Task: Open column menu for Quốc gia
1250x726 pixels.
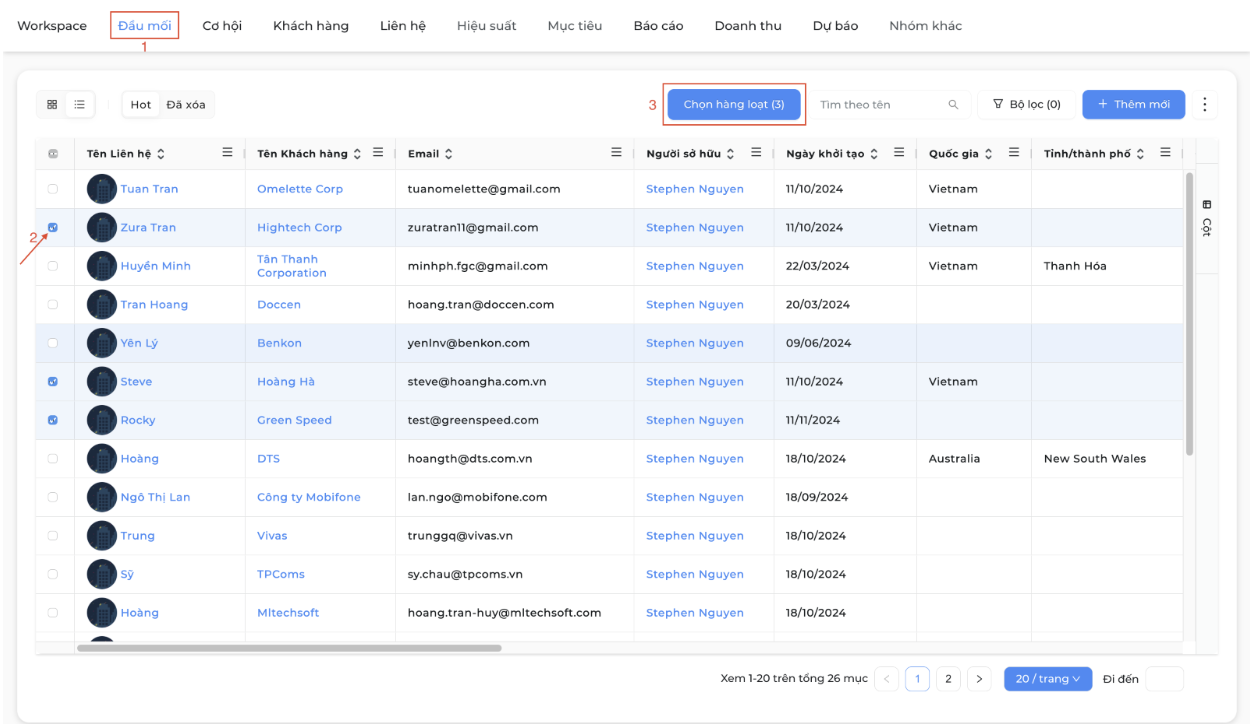Action: tap(1014, 153)
